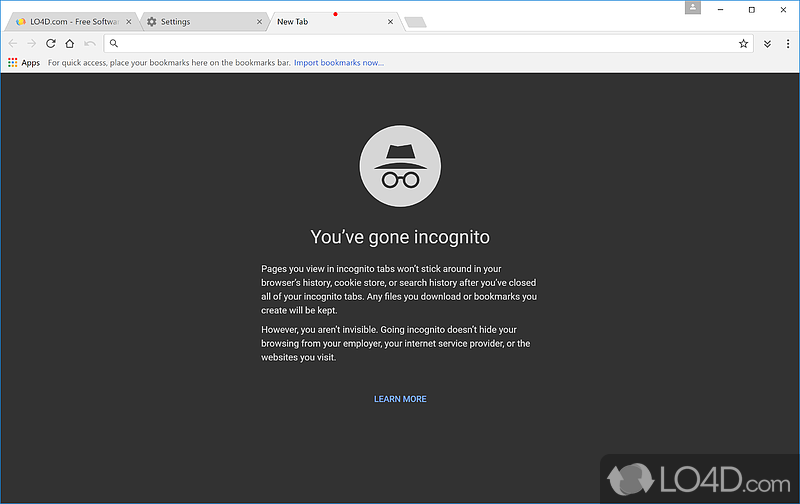Minimize the browser window
Image resolution: width=800 pixels, height=504 pixels.
720,10
